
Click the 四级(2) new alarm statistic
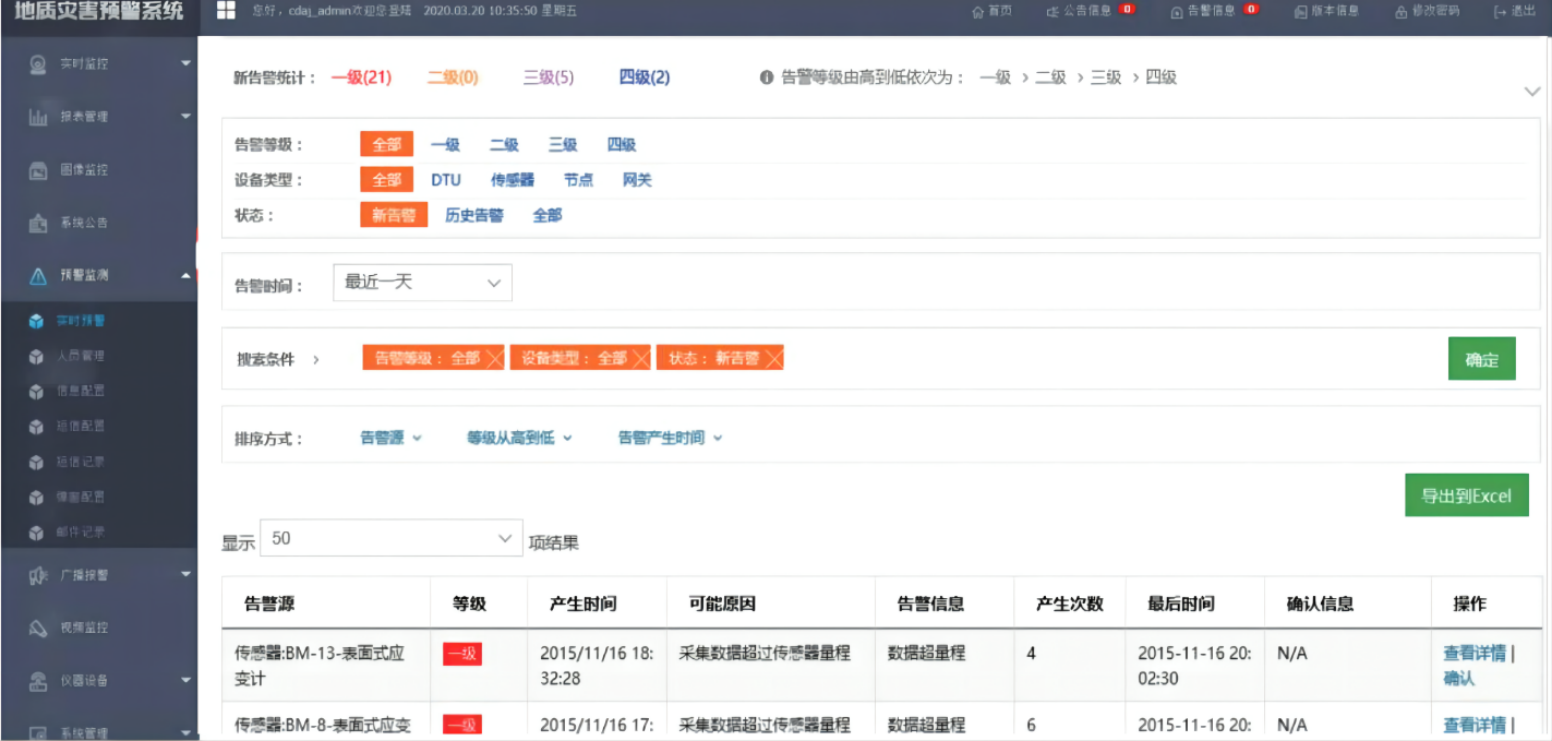pyautogui.click(x=645, y=77)
